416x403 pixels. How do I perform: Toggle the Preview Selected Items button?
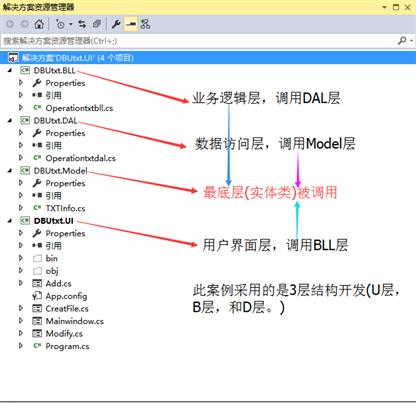point(131,24)
